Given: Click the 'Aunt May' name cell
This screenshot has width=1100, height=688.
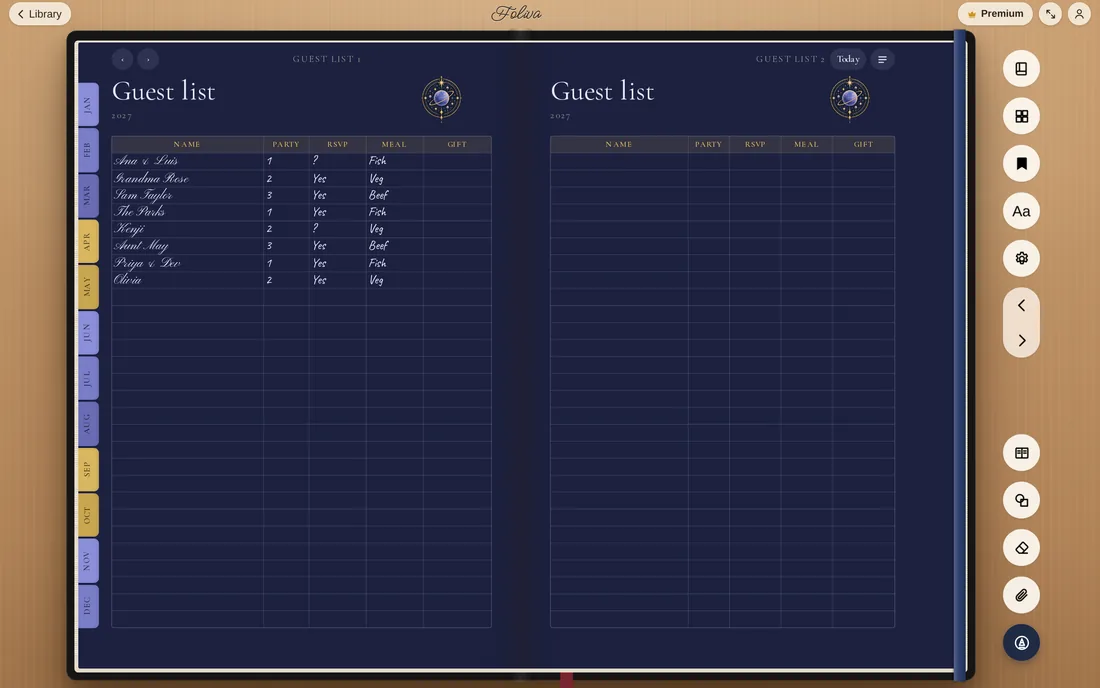Looking at the screenshot, I should (x=187, y=245).
